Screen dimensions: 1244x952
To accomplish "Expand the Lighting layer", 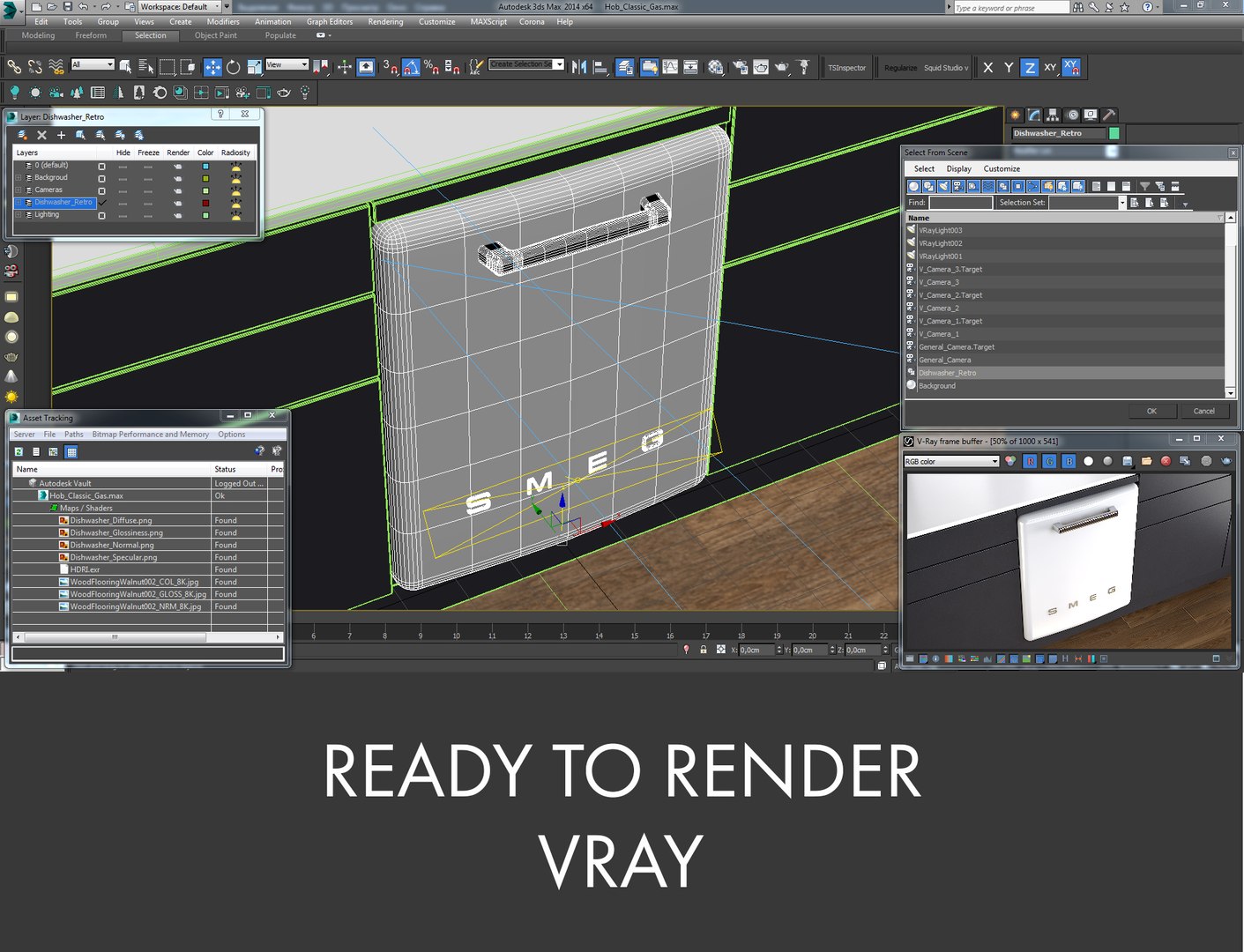I will coord(19,215).
